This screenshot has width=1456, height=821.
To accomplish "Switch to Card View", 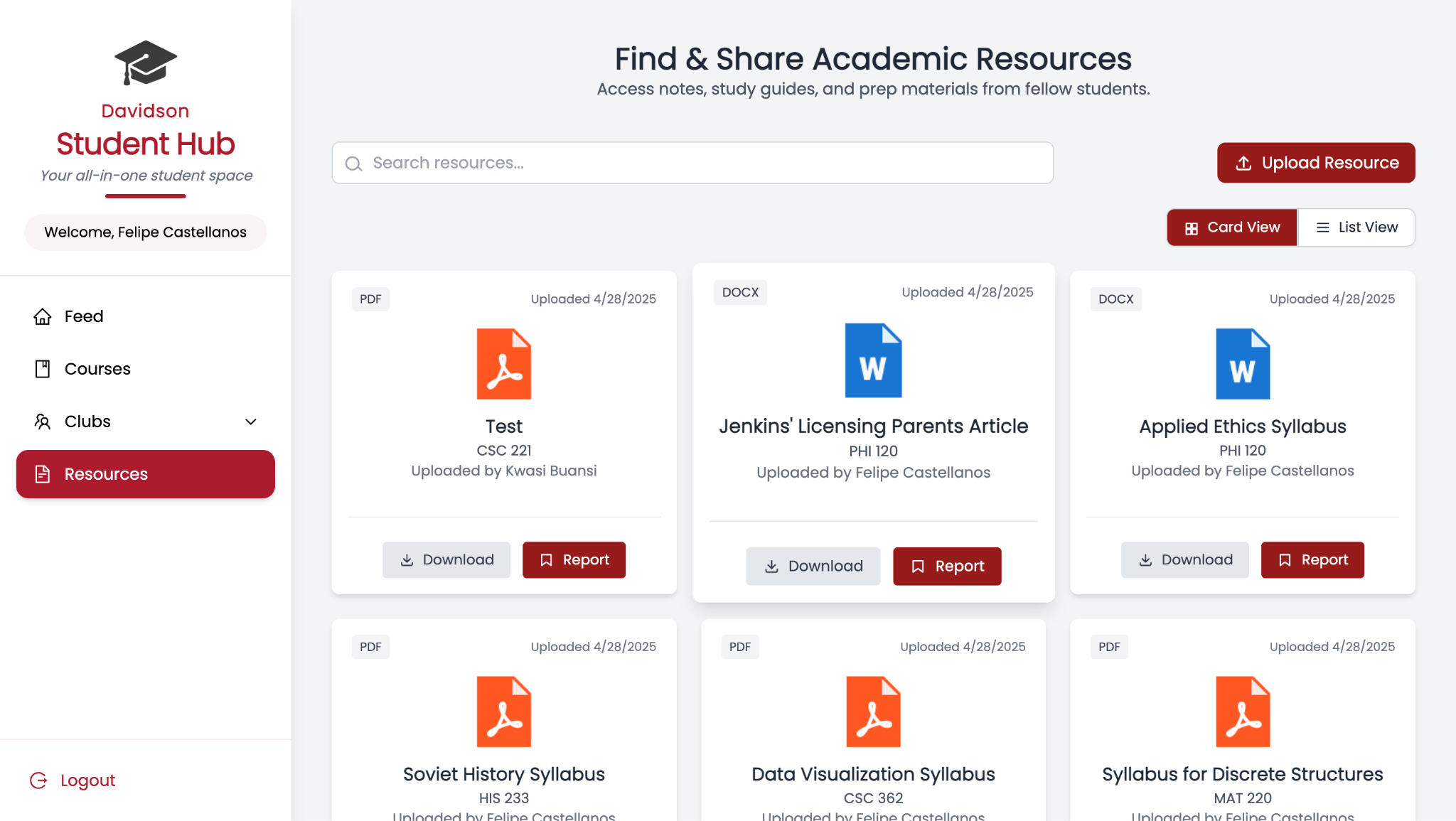I will (1232, 227).
